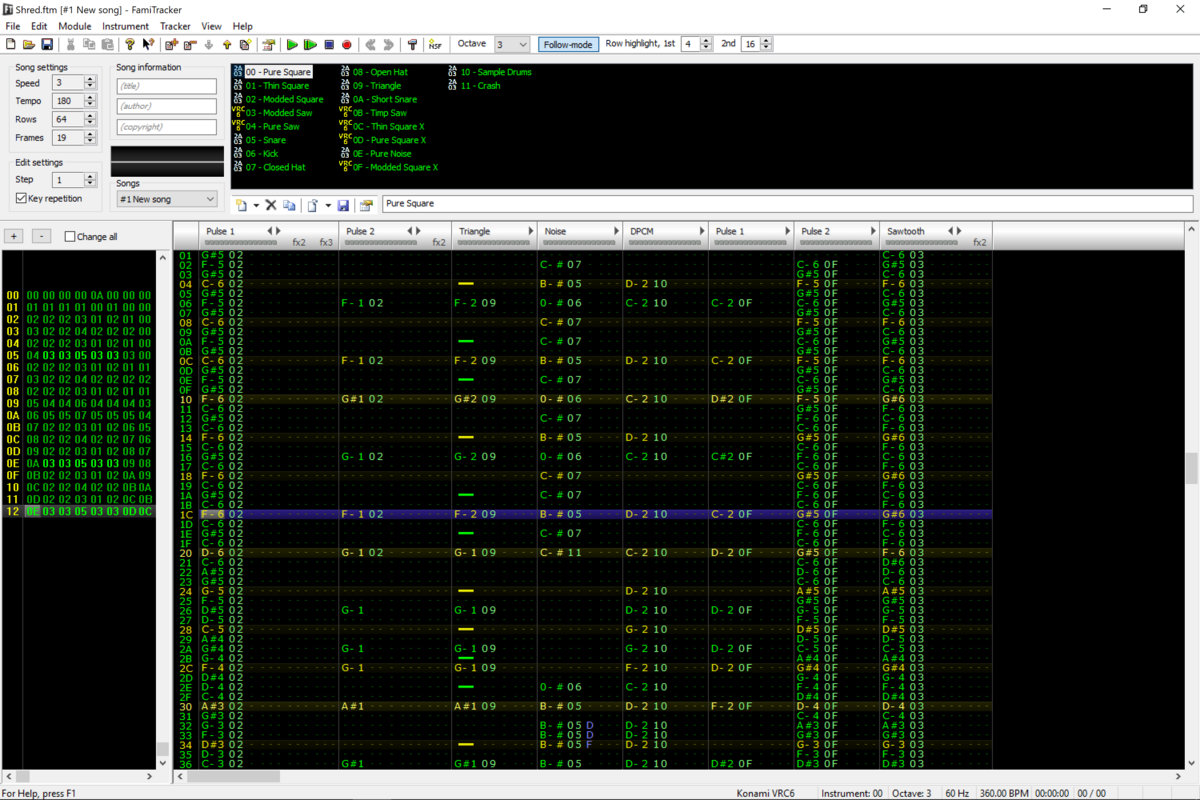Click the Add frame toolbar icon

171,45
